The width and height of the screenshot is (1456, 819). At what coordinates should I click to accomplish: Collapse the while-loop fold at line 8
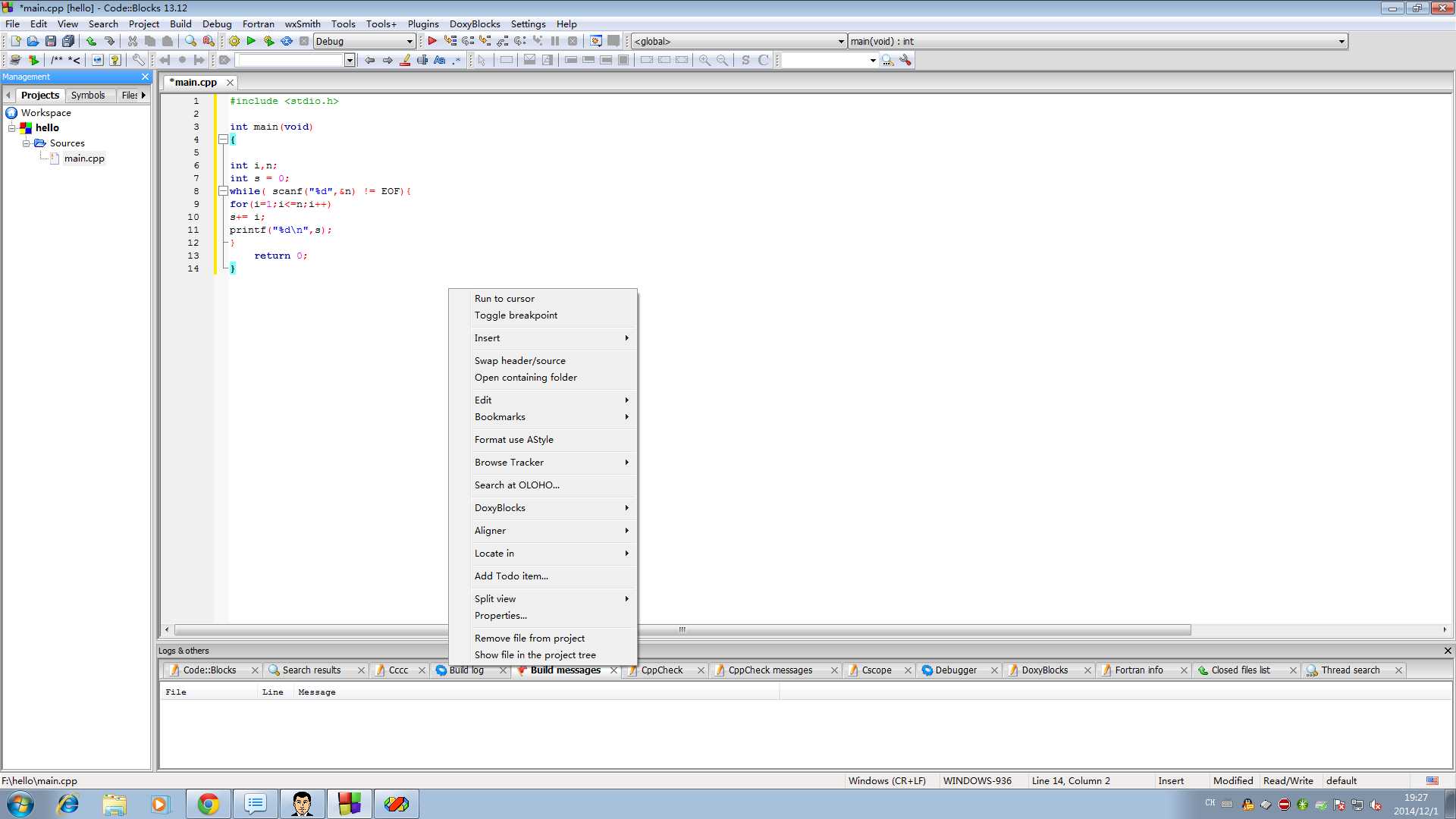click(223, 191)
